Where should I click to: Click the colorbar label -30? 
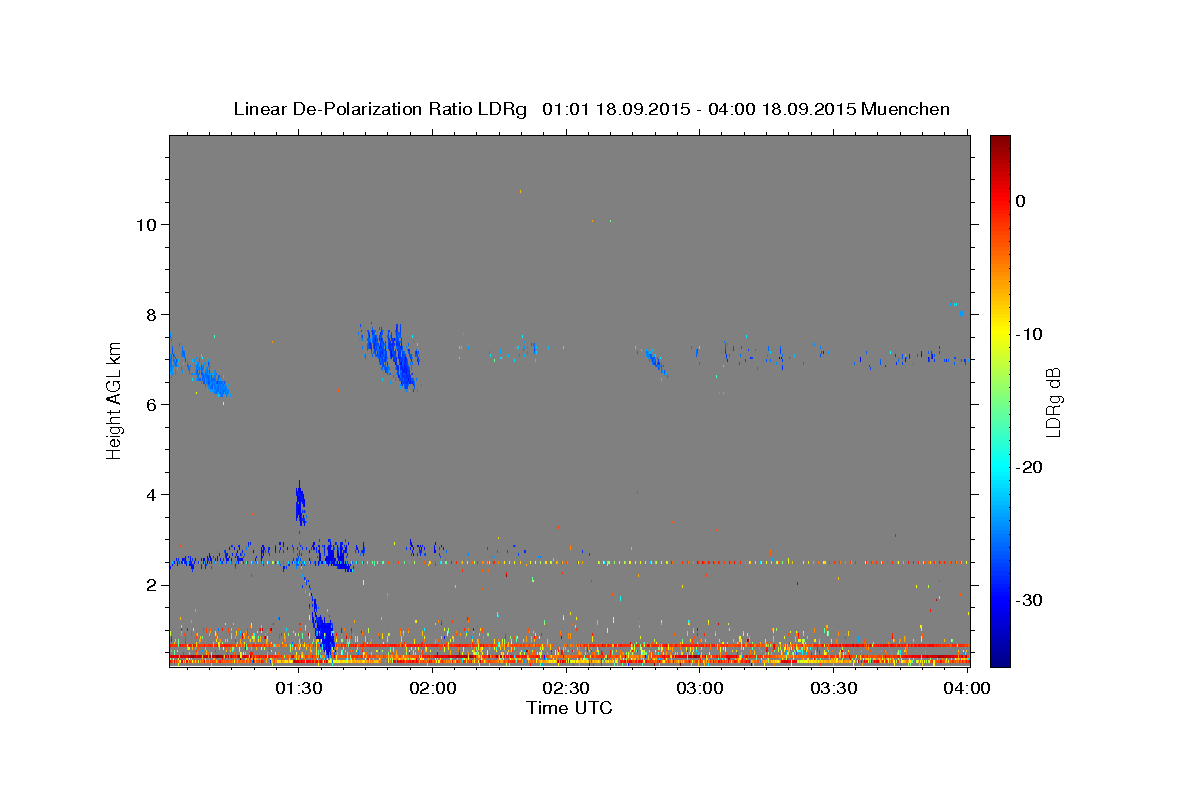(x=1028, y=600)
